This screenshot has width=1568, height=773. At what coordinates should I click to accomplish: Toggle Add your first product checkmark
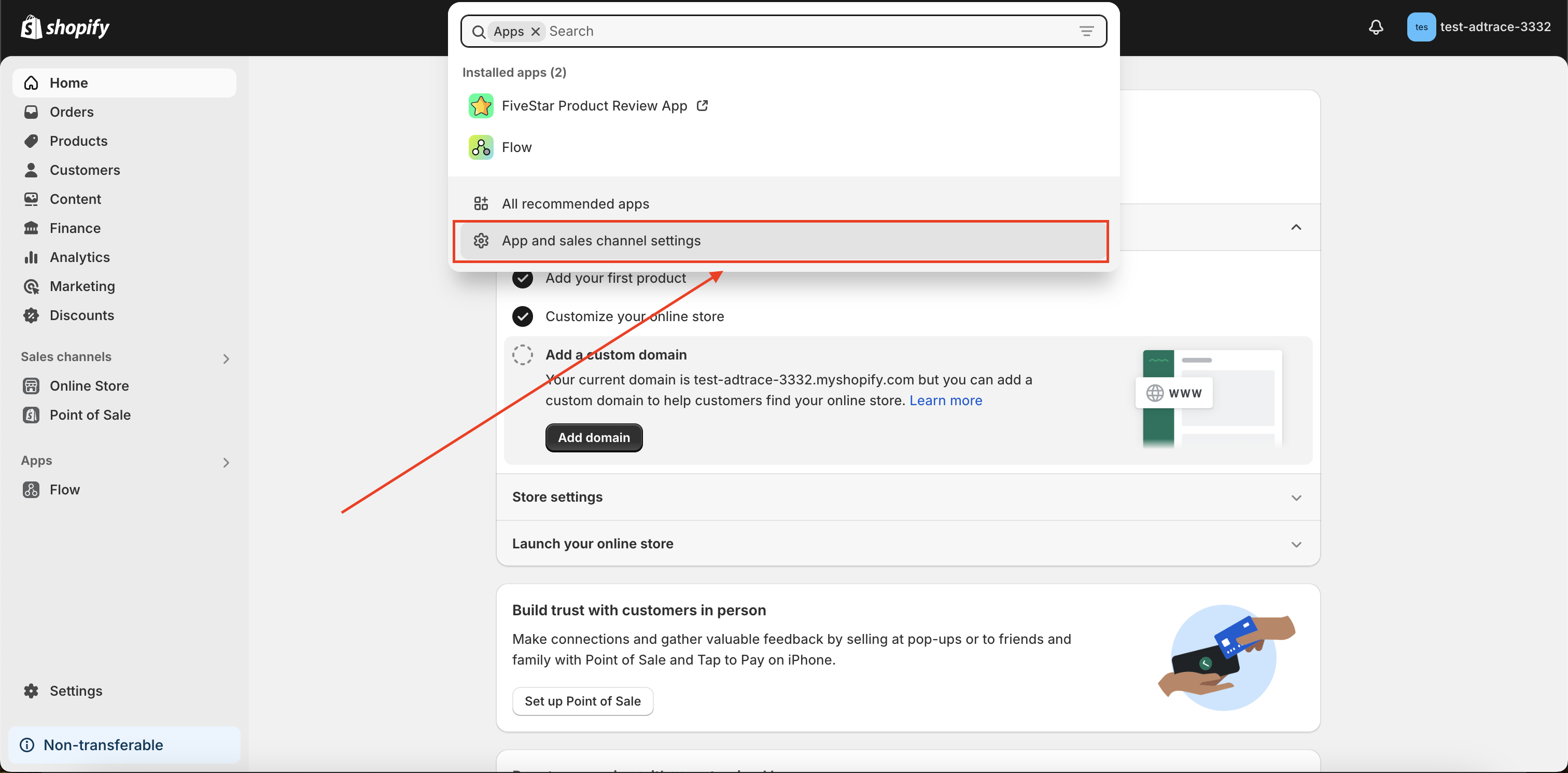[x=522, y=279]
